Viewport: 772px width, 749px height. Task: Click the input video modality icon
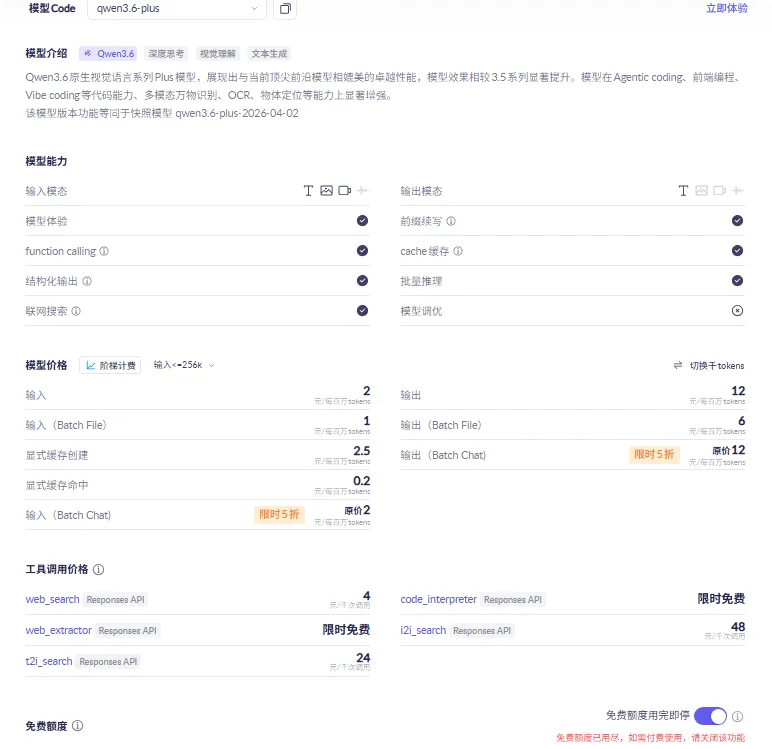(x=345, y=191)
